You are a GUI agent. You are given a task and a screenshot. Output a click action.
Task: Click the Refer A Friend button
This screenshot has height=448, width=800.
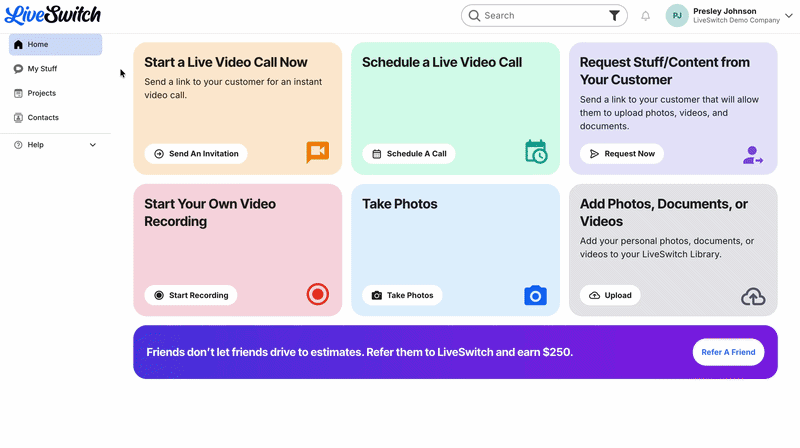tap(728, 352)
